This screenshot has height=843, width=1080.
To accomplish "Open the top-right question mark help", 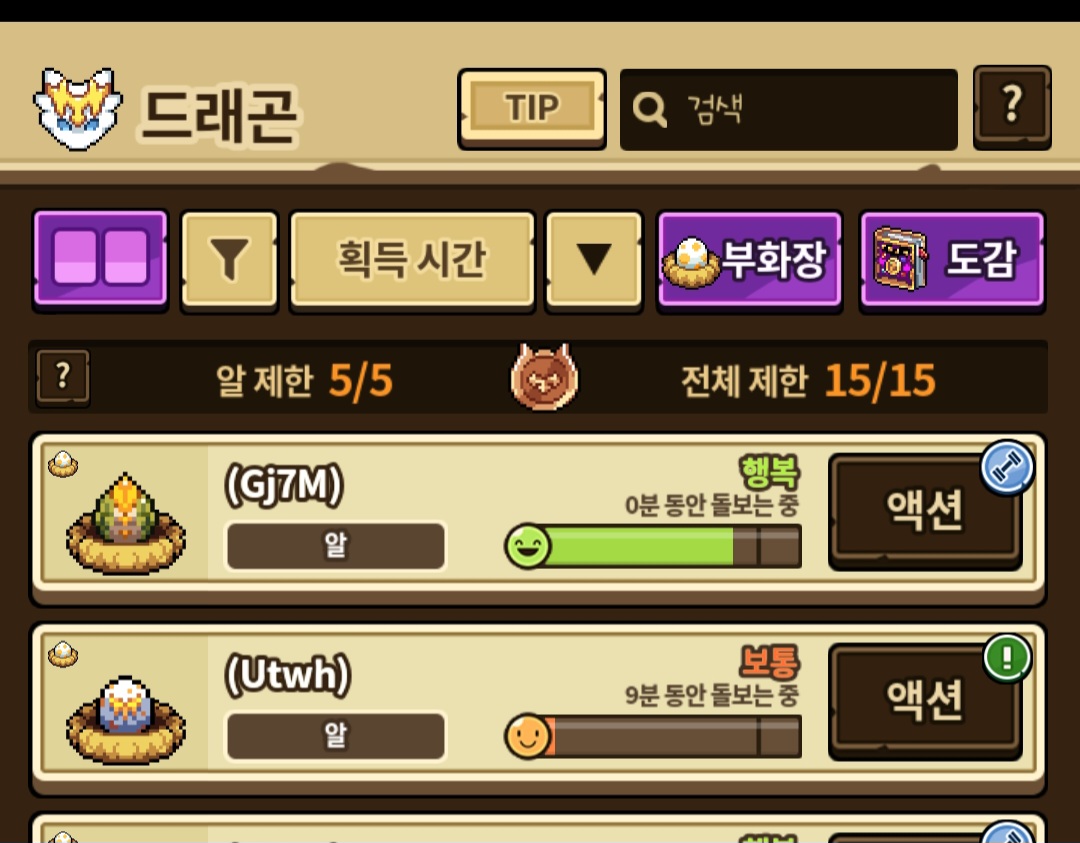I will point(1012,107).
